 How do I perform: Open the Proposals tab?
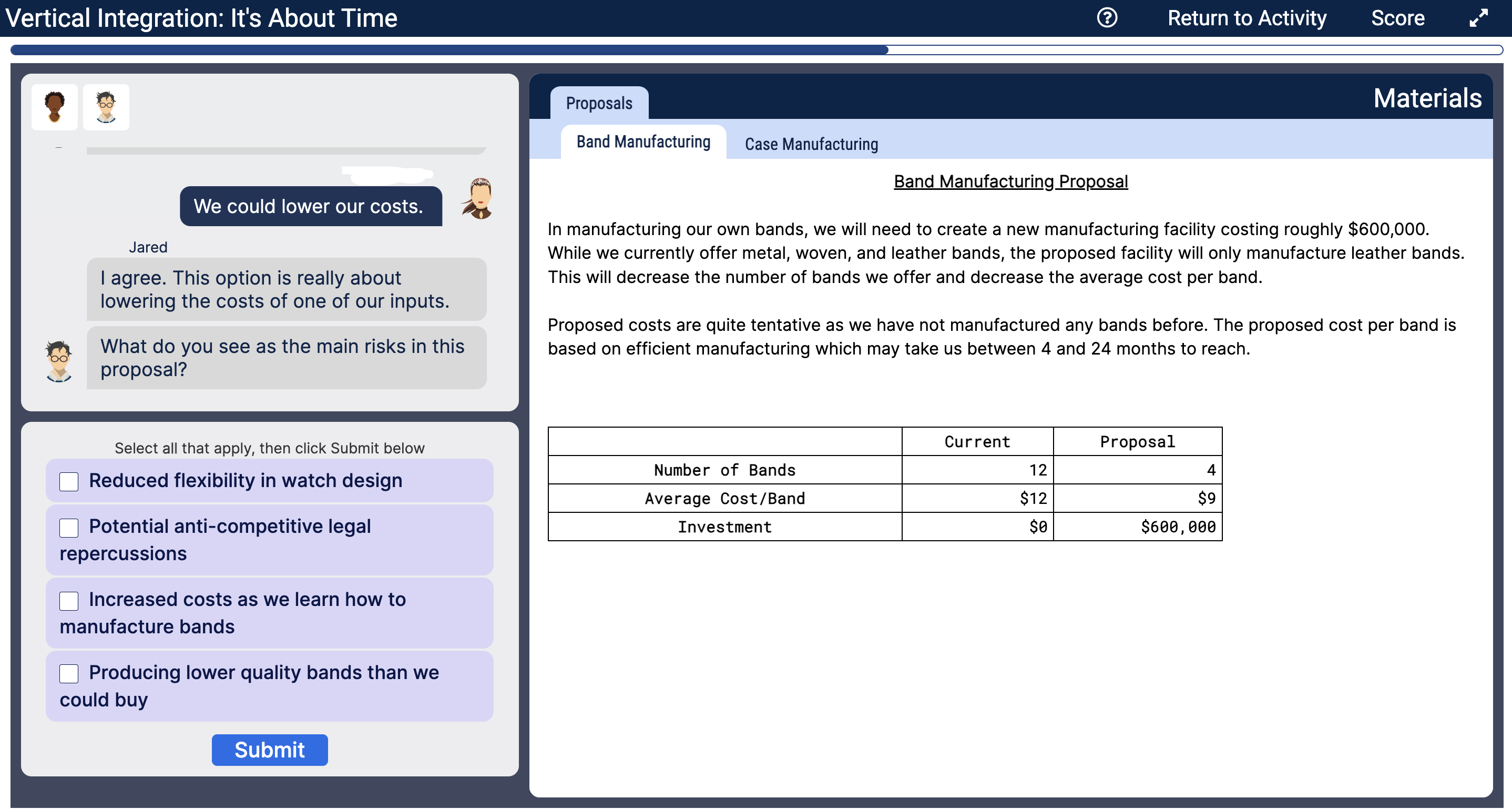click(x=599, y=103)
